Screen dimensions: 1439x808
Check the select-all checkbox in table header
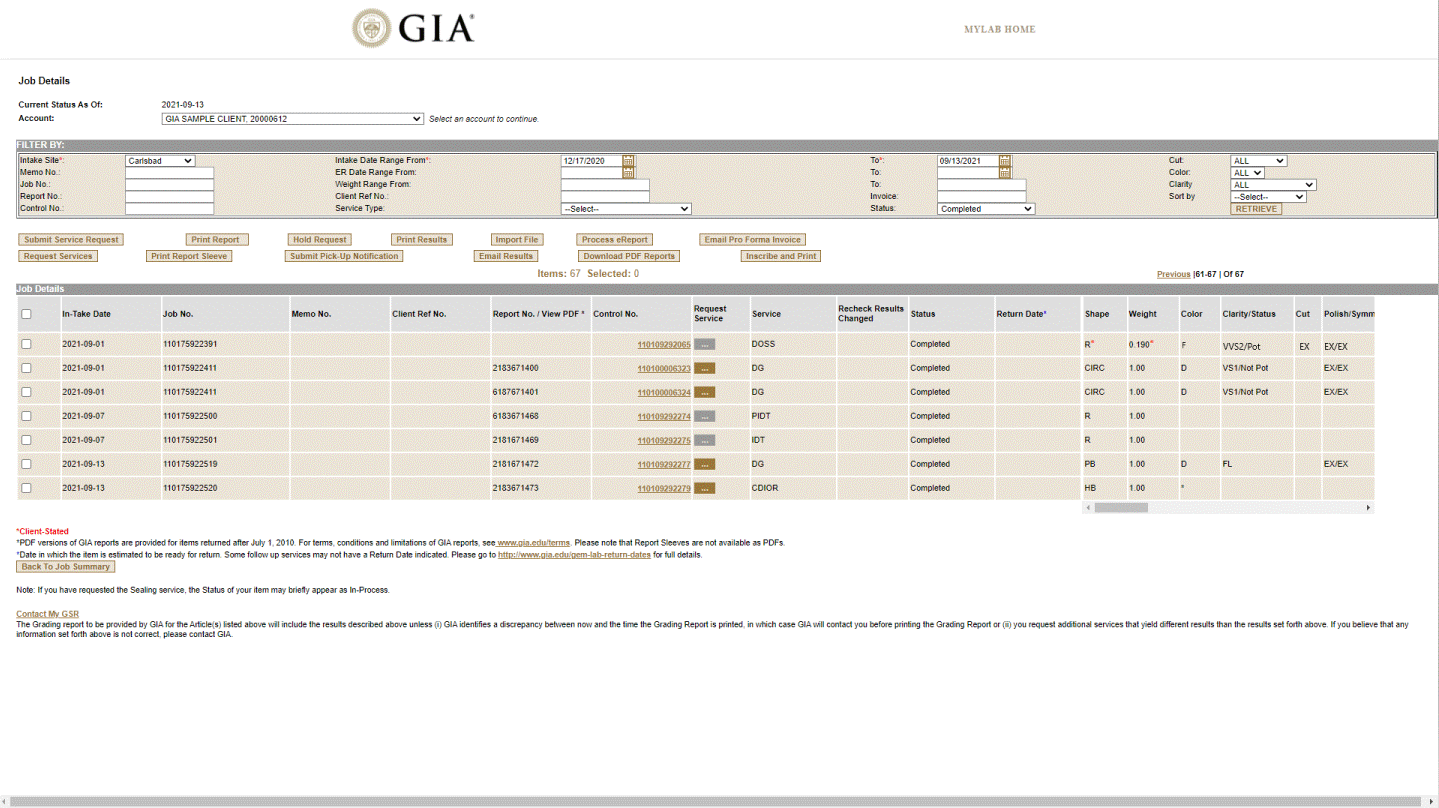tap(26, 314)
